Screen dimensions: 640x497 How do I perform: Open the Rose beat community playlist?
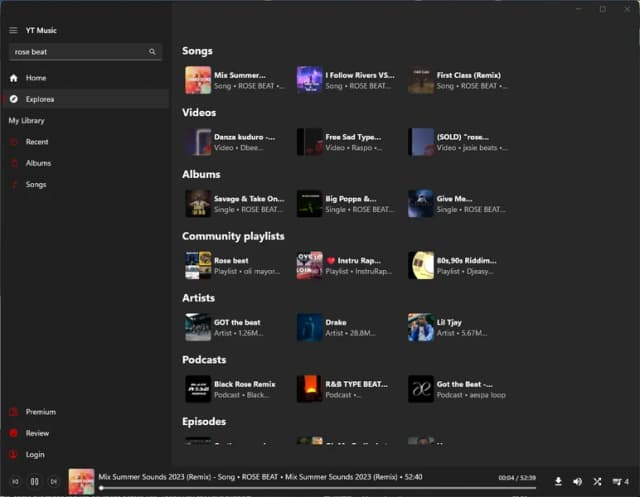coord(235,266)
